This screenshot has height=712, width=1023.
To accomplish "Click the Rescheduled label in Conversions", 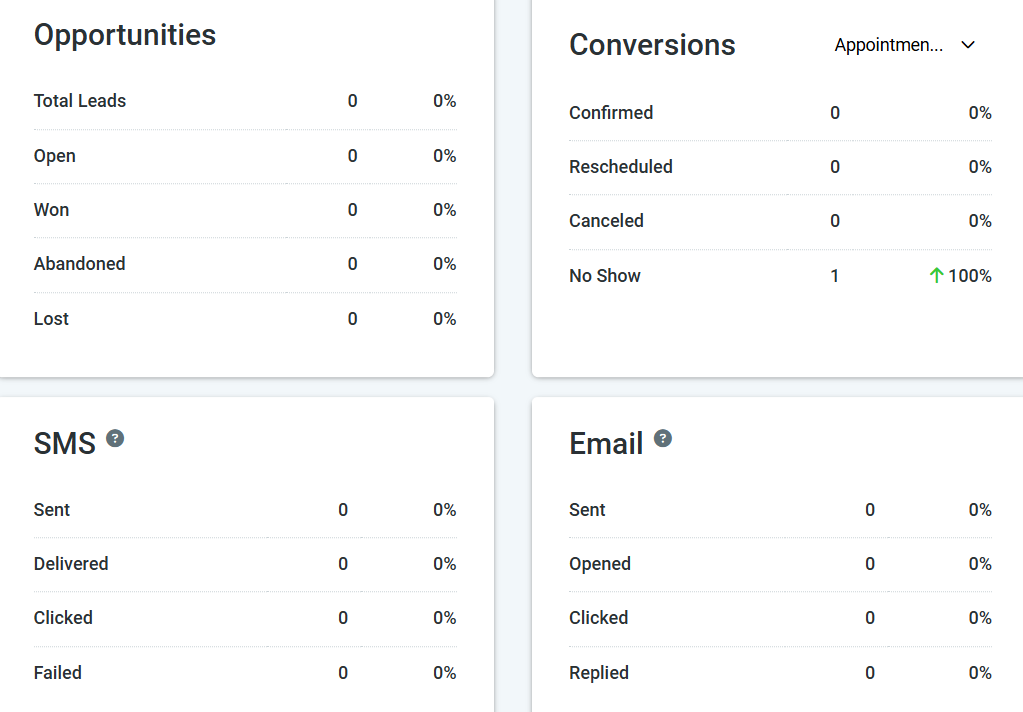I will pyautogui.click(x=621, y=167).
